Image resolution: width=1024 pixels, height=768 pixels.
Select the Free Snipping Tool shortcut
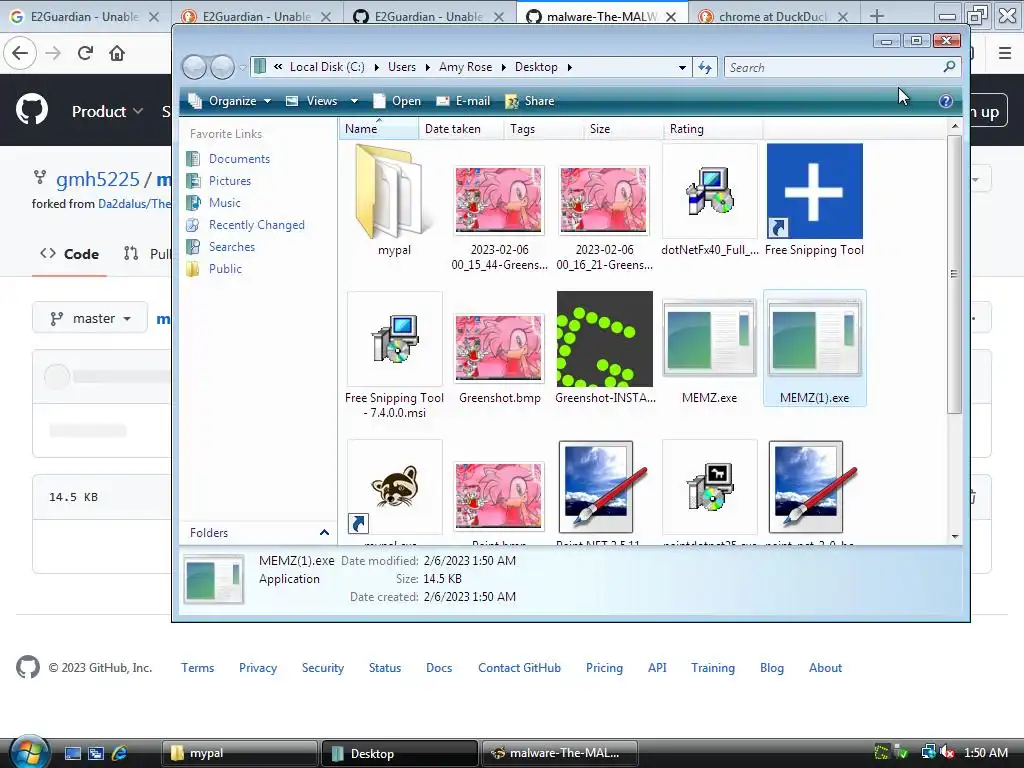coord(814,191)
